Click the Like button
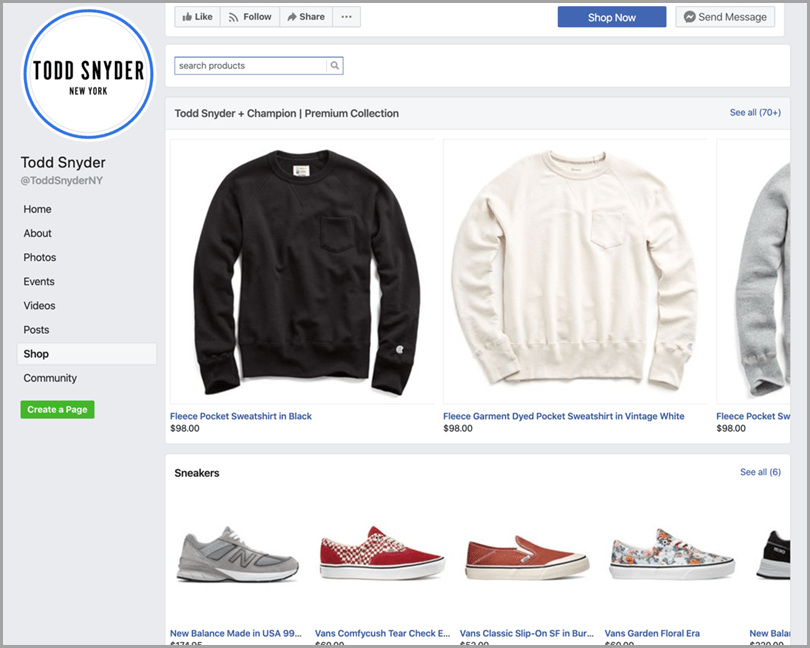 (x=197, y=17)
